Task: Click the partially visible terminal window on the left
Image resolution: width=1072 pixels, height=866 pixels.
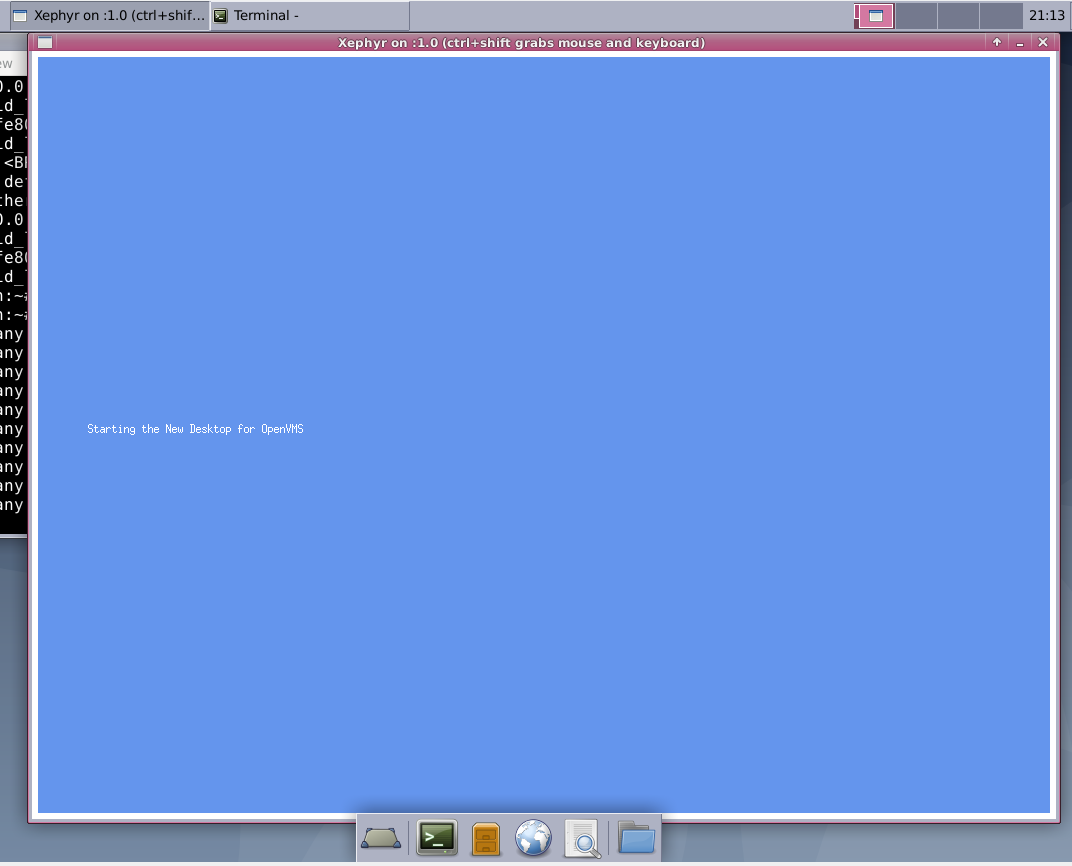Action: (x=12, y=300)
